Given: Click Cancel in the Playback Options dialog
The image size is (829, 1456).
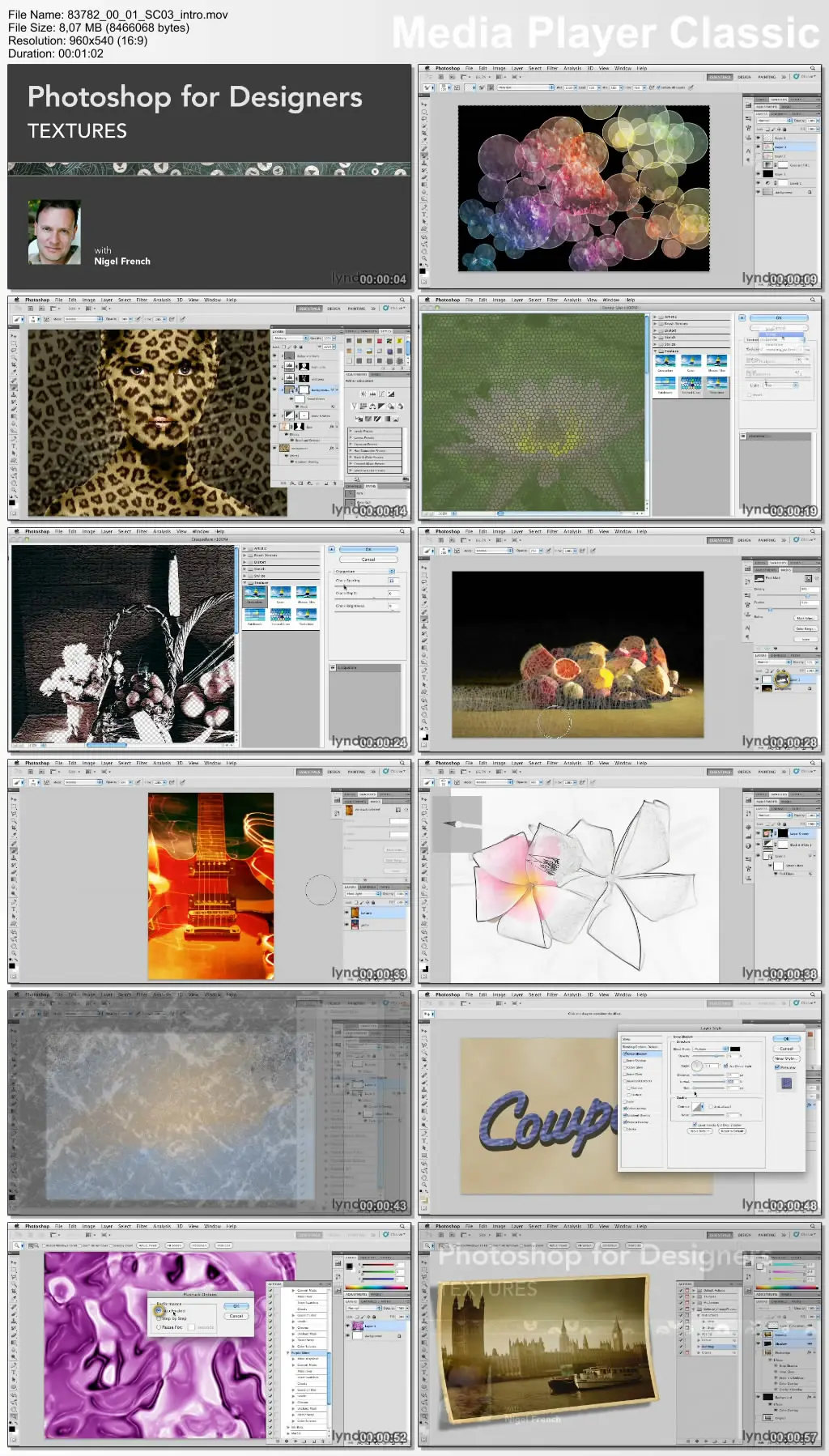Looking at the screenshot, I should tap(236, 1316).
